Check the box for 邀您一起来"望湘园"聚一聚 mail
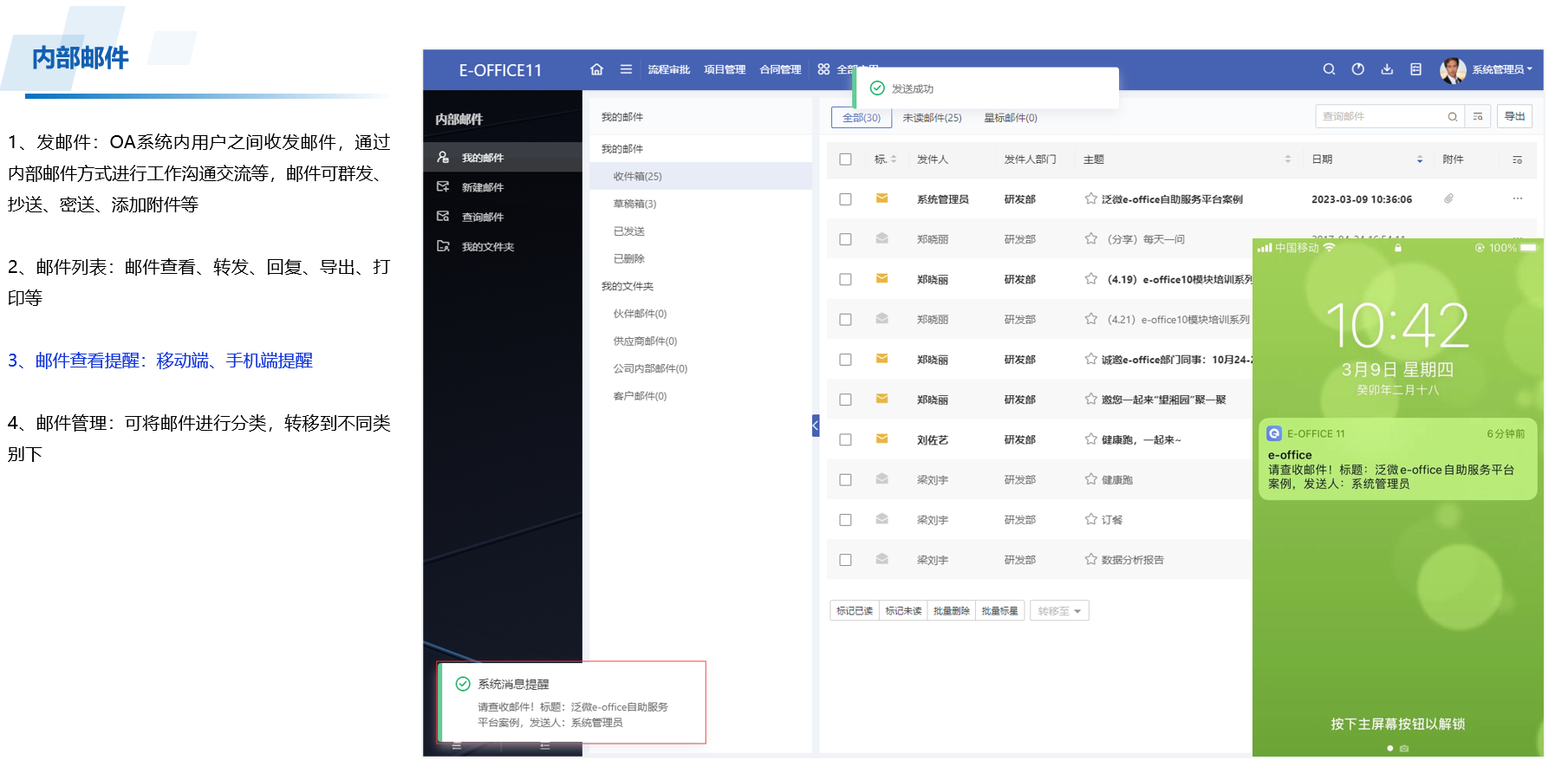This screenshot has width=1568, height=767. coord(845,400)
